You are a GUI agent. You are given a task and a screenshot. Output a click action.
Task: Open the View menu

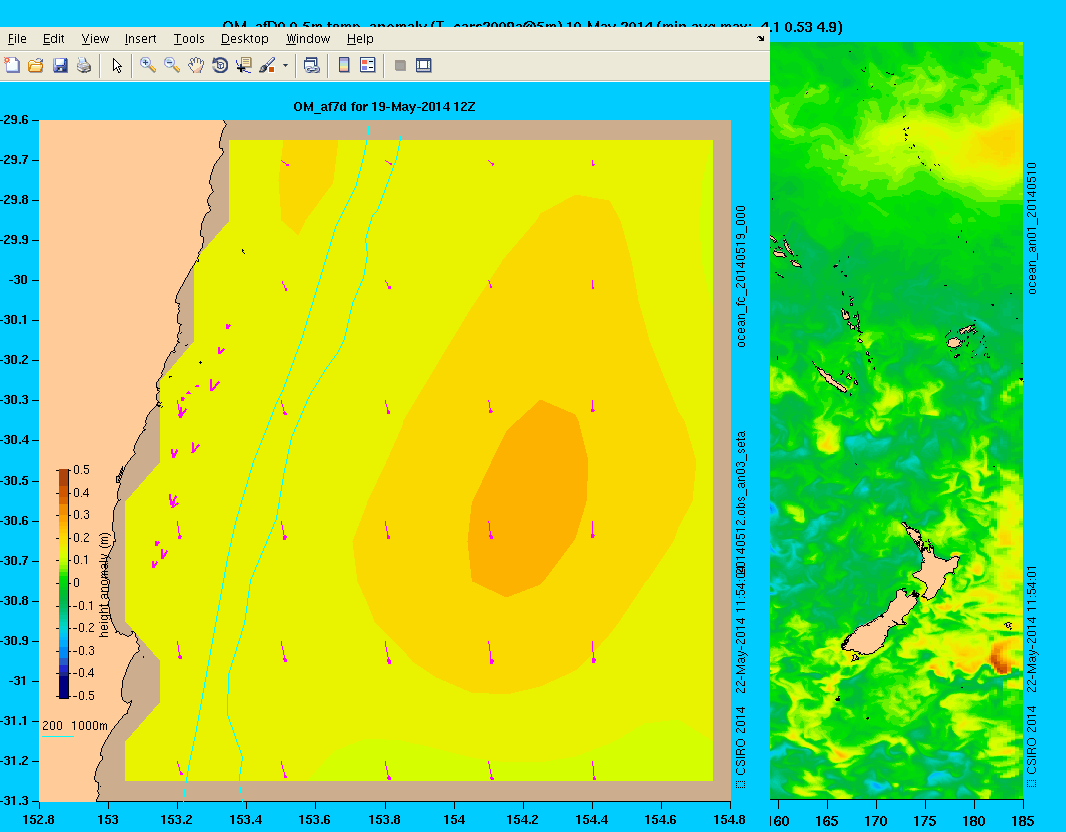pyautogui.click(x=95, y=39)
